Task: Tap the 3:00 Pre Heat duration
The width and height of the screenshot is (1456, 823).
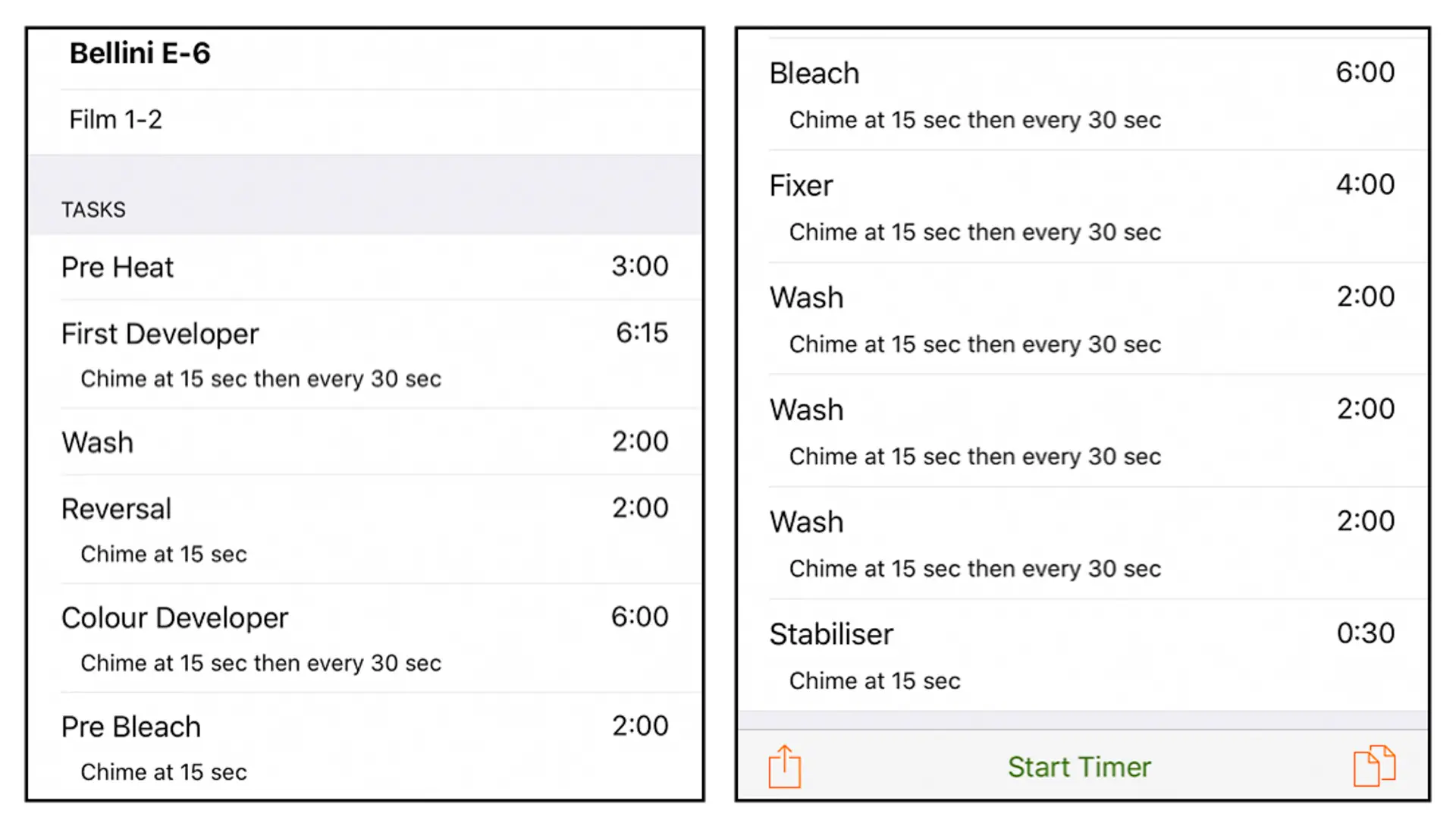Action: [x=640, y=265]
